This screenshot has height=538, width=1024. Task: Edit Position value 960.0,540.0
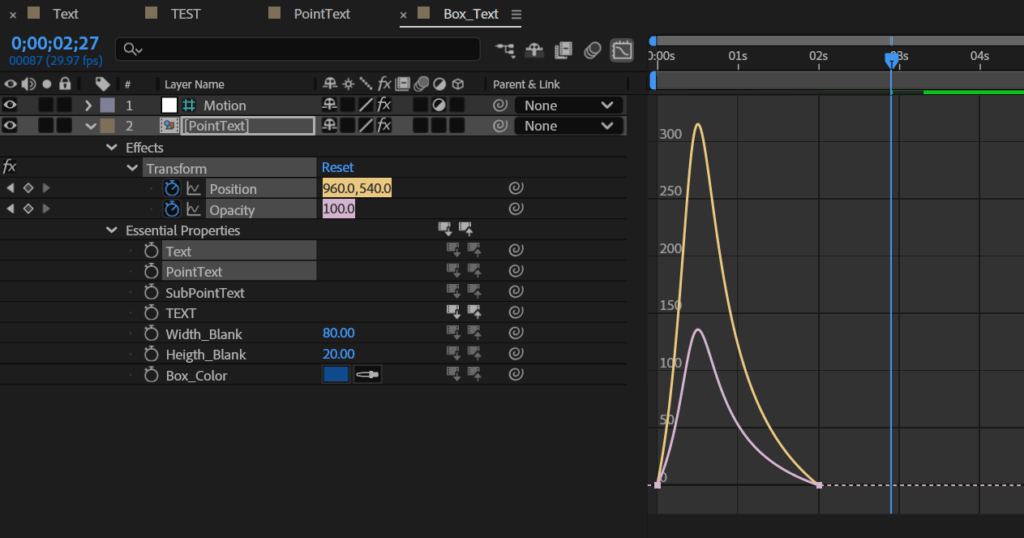pyautogui.click(x=357, y=188)
